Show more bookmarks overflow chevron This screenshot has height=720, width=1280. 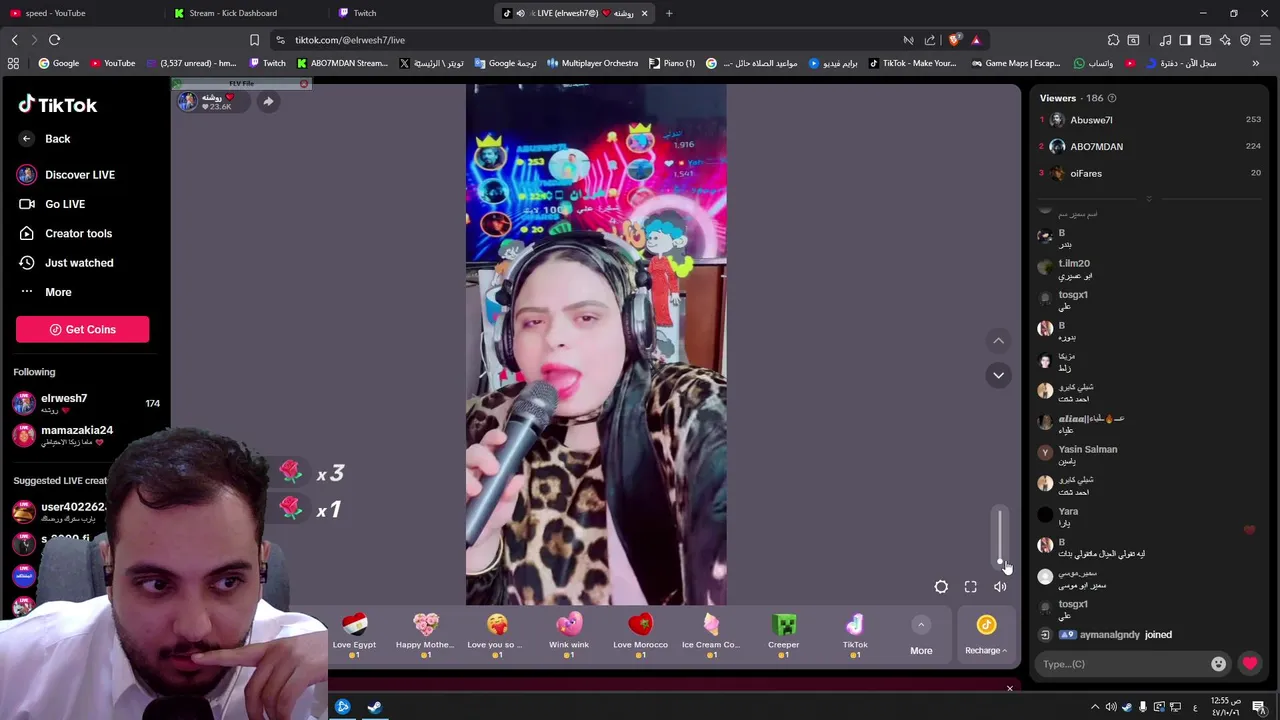(1256, 63)
